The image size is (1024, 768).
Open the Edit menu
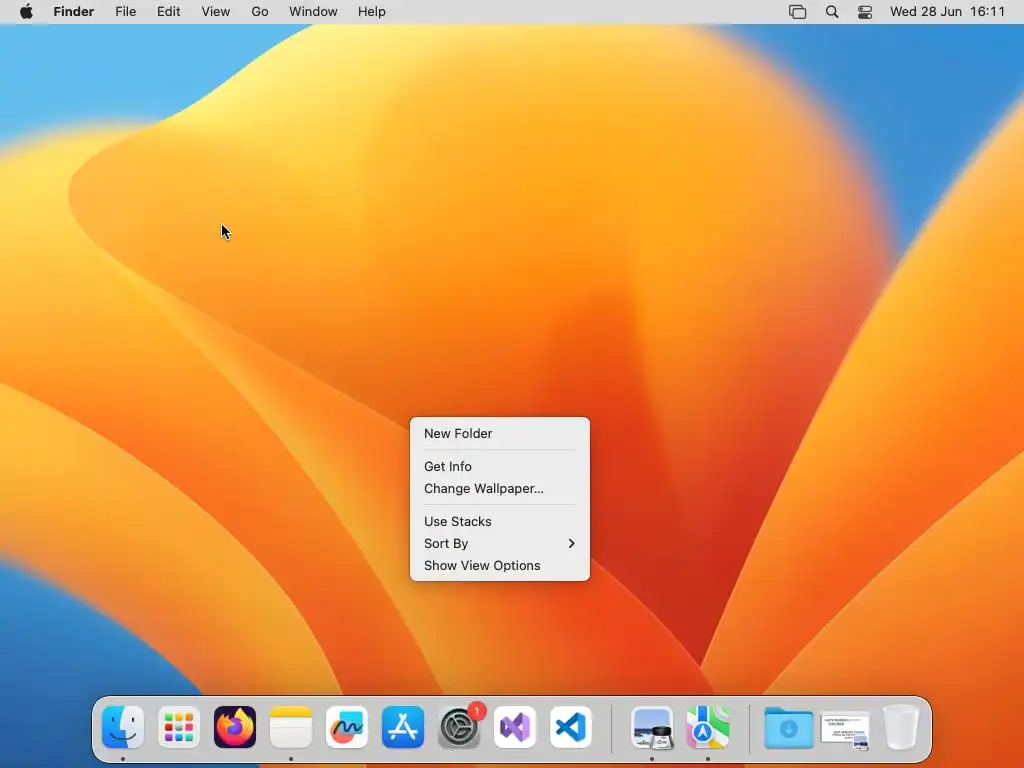click(168, 12)
